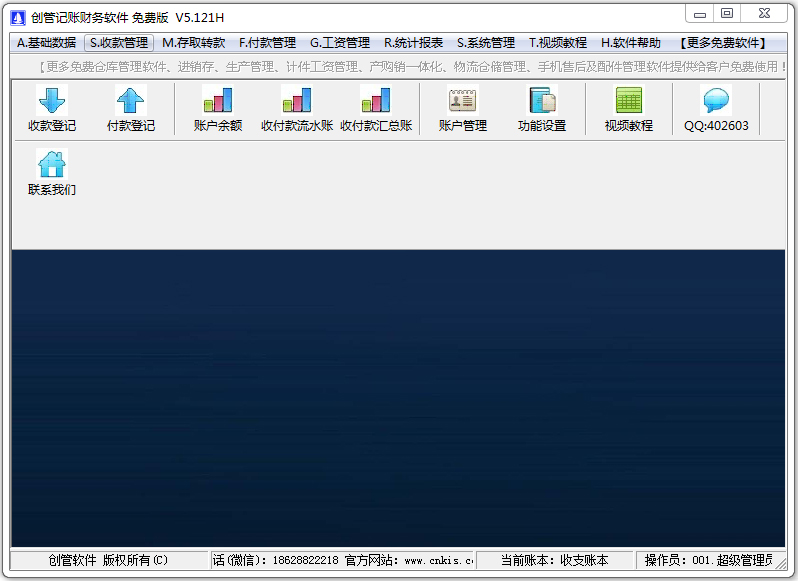Open the R.统计报表 menu
The width and height of the screenshot is (798, 581).
413,43
